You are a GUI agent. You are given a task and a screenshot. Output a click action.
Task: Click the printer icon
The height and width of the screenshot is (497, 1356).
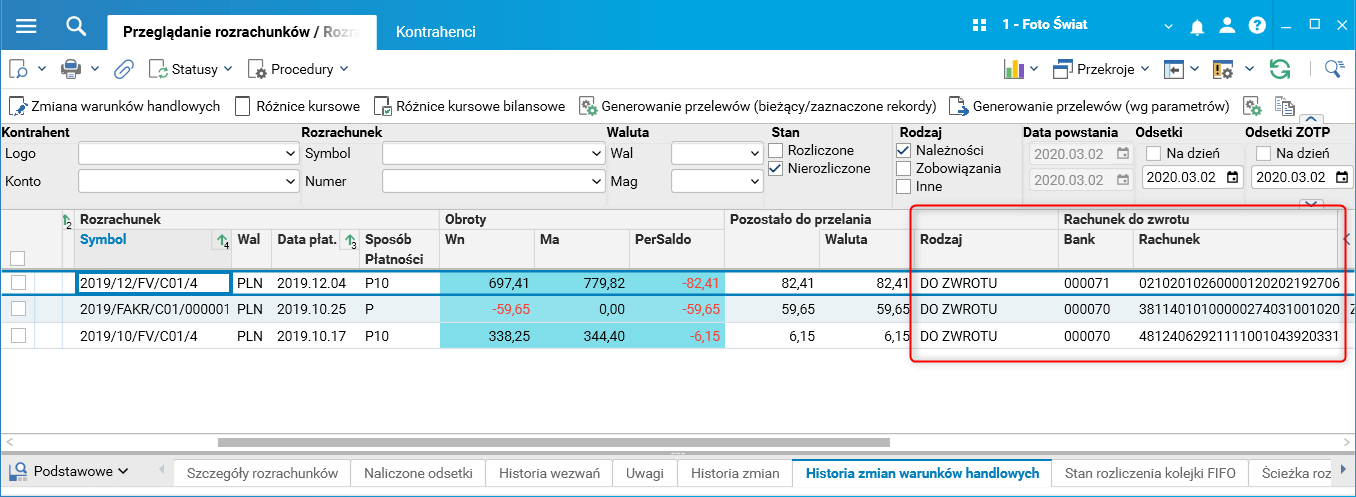click(x=71, y=69)
